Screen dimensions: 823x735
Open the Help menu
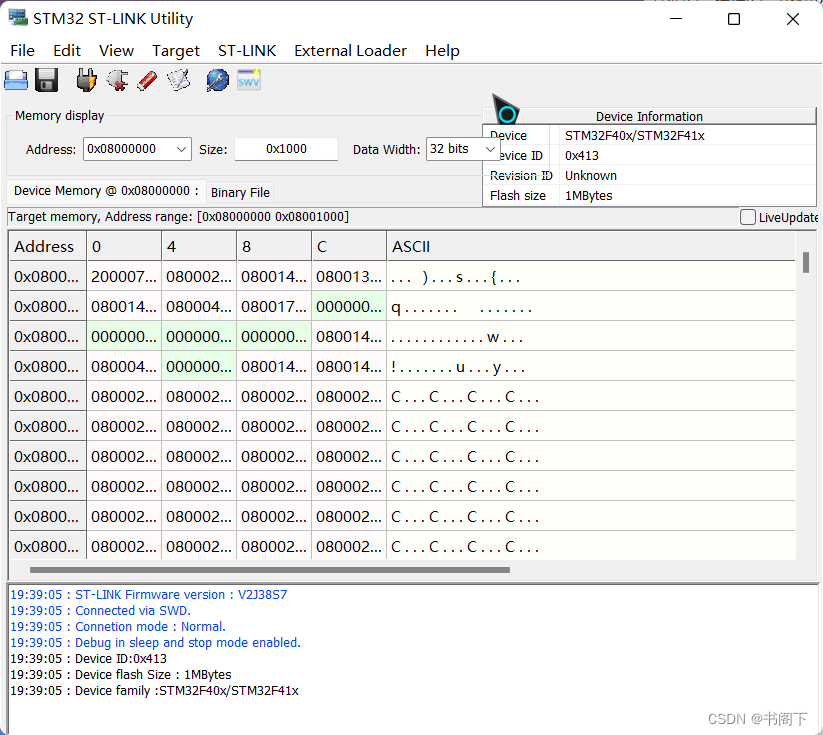[x=442, y=51]
